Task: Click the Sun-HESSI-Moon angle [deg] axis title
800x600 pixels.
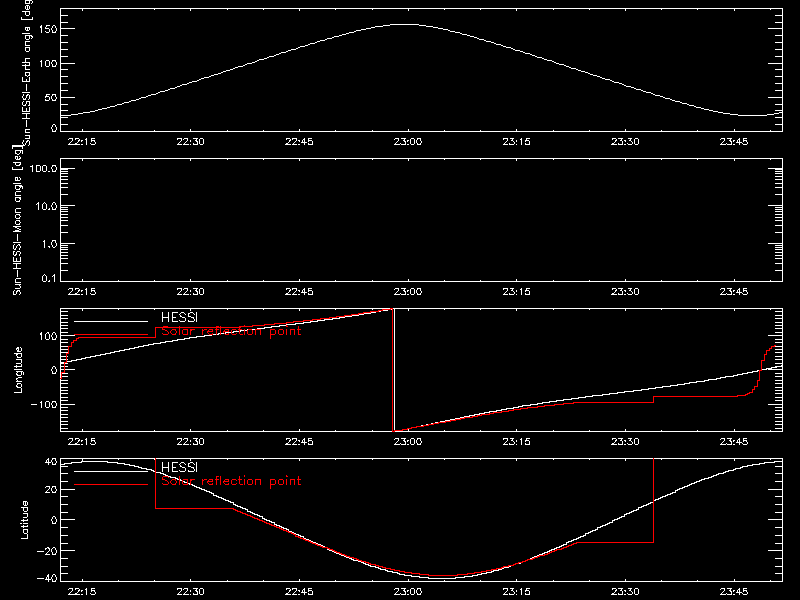Action: (18, 220)
